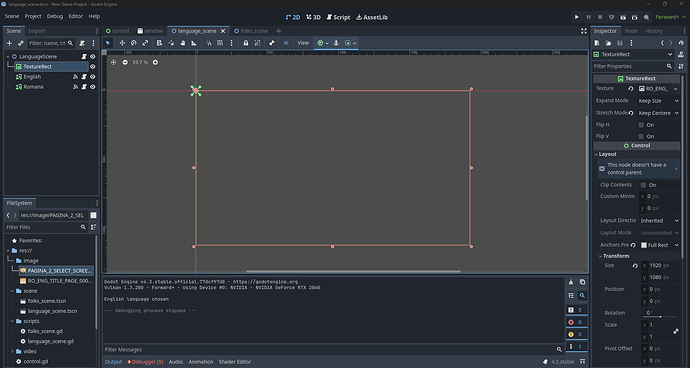The image size is (690, 368).
Task: Add a new node with plus icon
Action: click(x=9, y=43)
